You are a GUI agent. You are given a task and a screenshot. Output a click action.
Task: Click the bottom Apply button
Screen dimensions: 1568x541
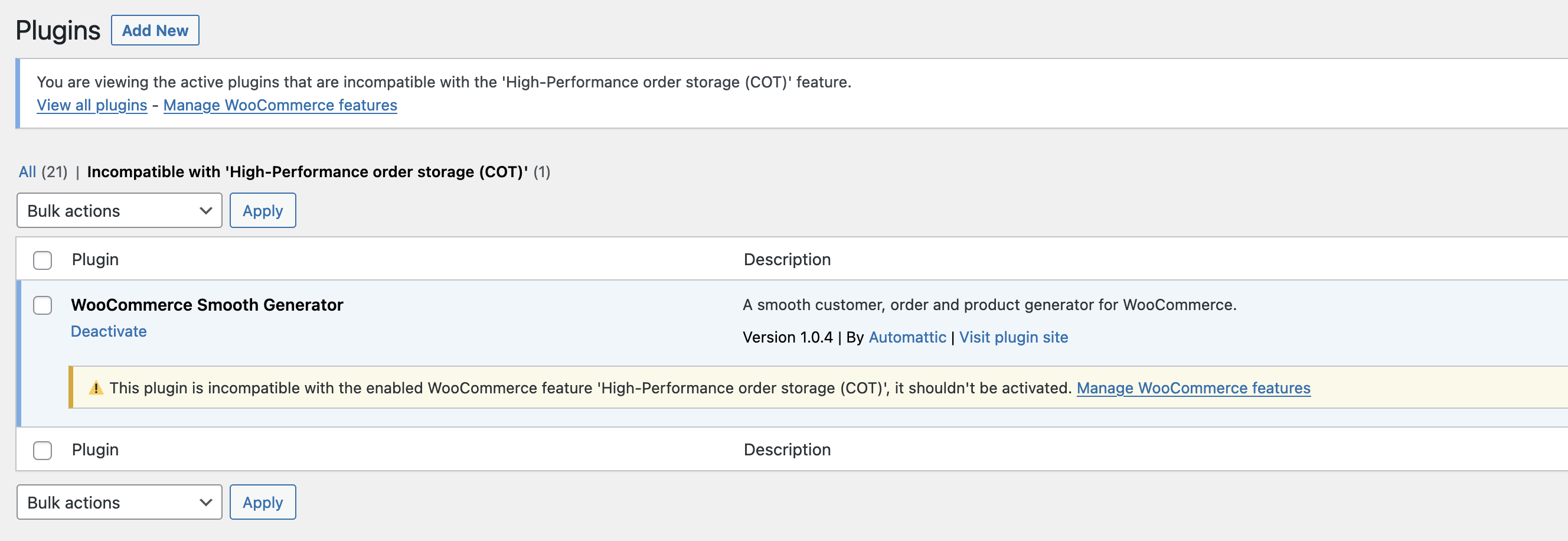(262, 502)
